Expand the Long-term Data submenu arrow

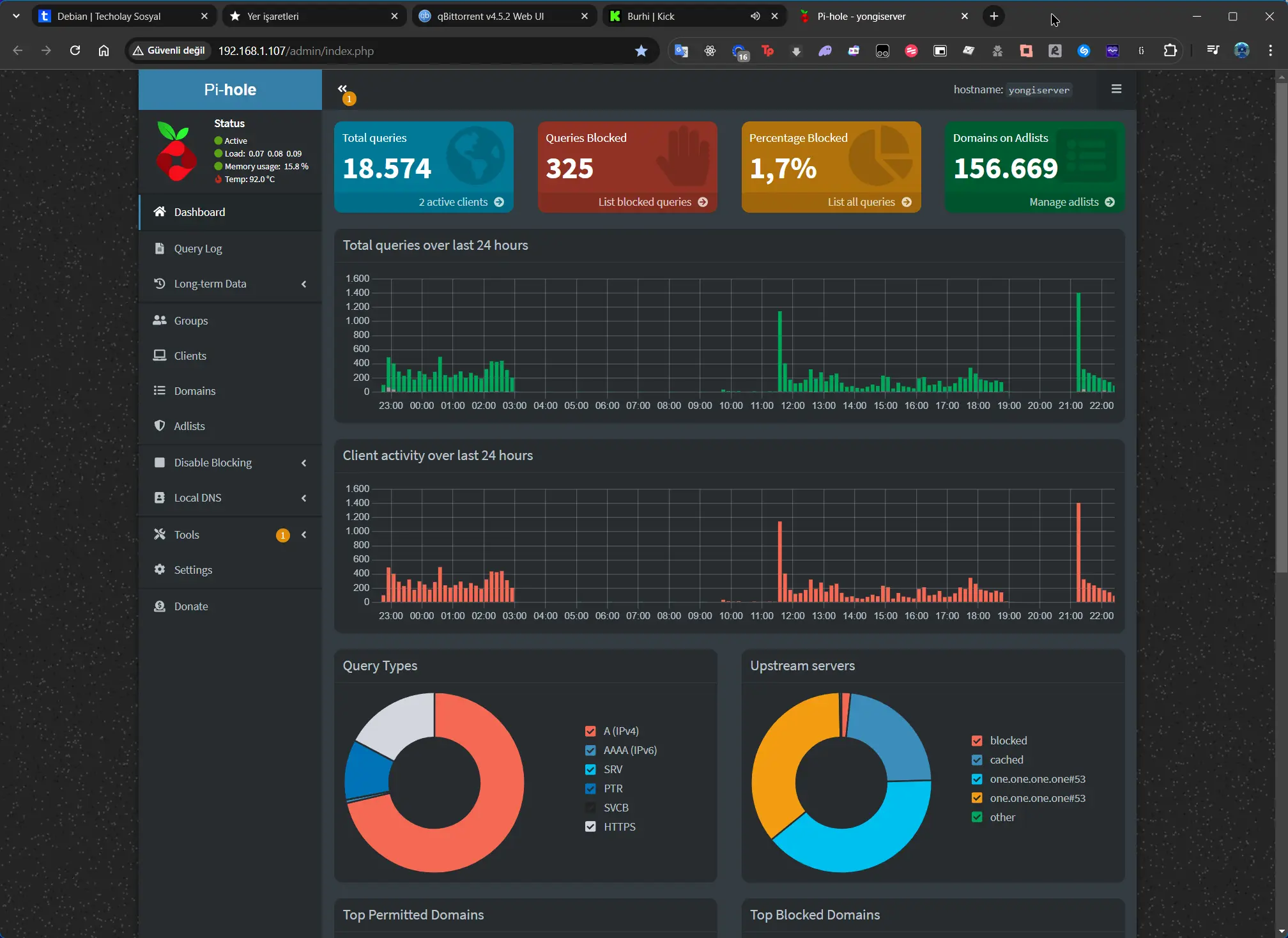[304, 284]
